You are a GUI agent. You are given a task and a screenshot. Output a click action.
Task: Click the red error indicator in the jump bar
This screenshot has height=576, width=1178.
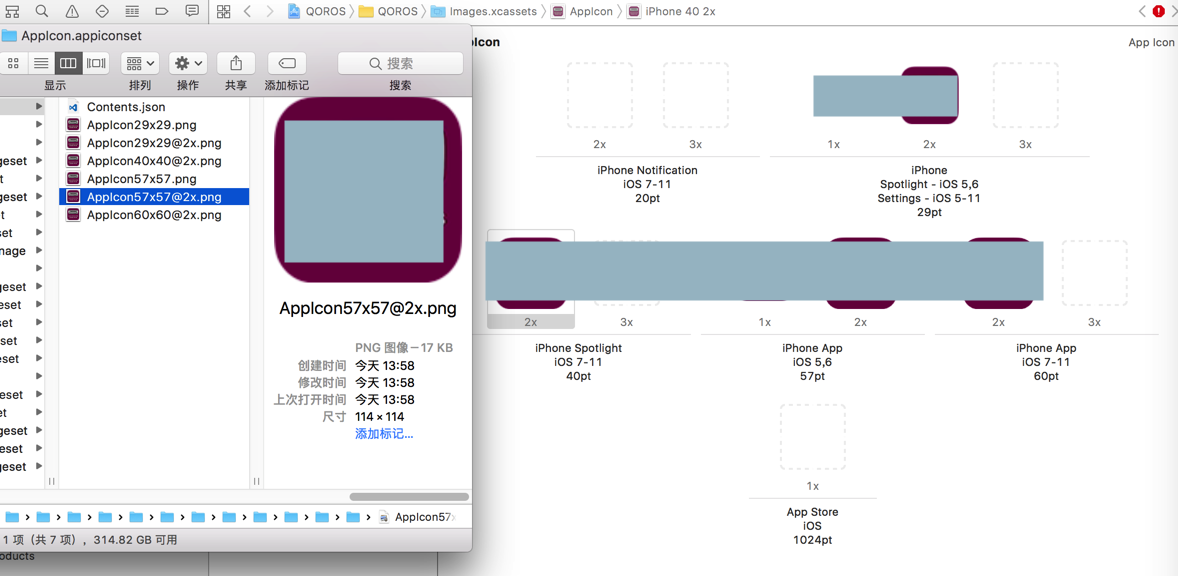(1158, 11)
